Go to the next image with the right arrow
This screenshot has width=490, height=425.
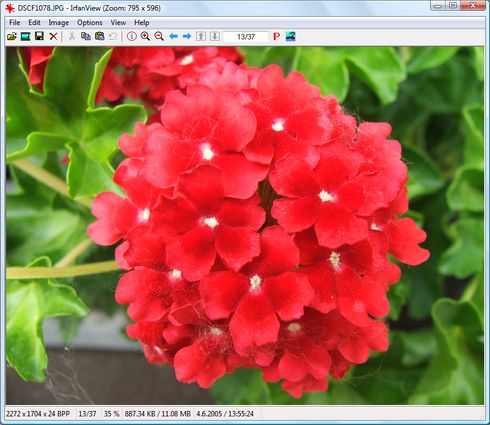click(x=187, y=36)
